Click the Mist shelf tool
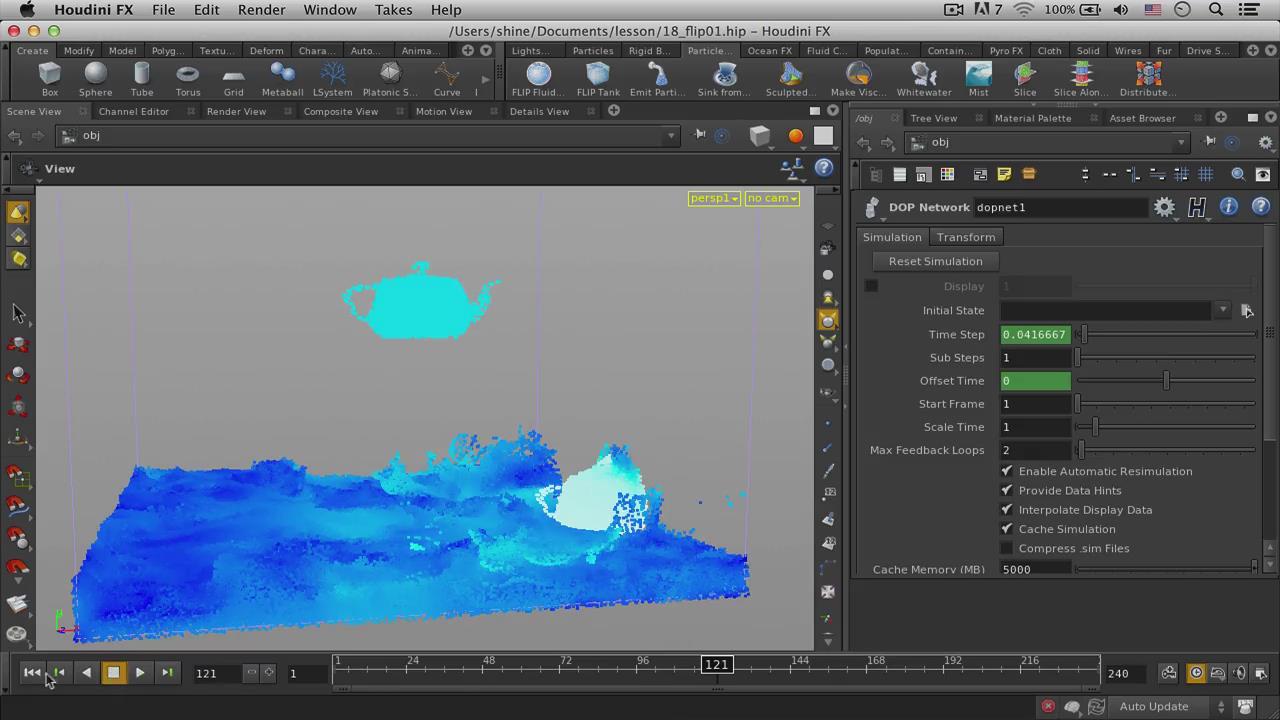1280x720 pixels. (x=978, y=79)
